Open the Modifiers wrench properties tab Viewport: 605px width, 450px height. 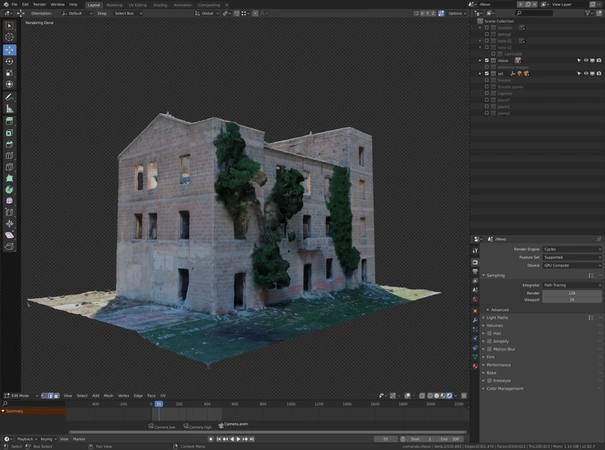(475, 320)
